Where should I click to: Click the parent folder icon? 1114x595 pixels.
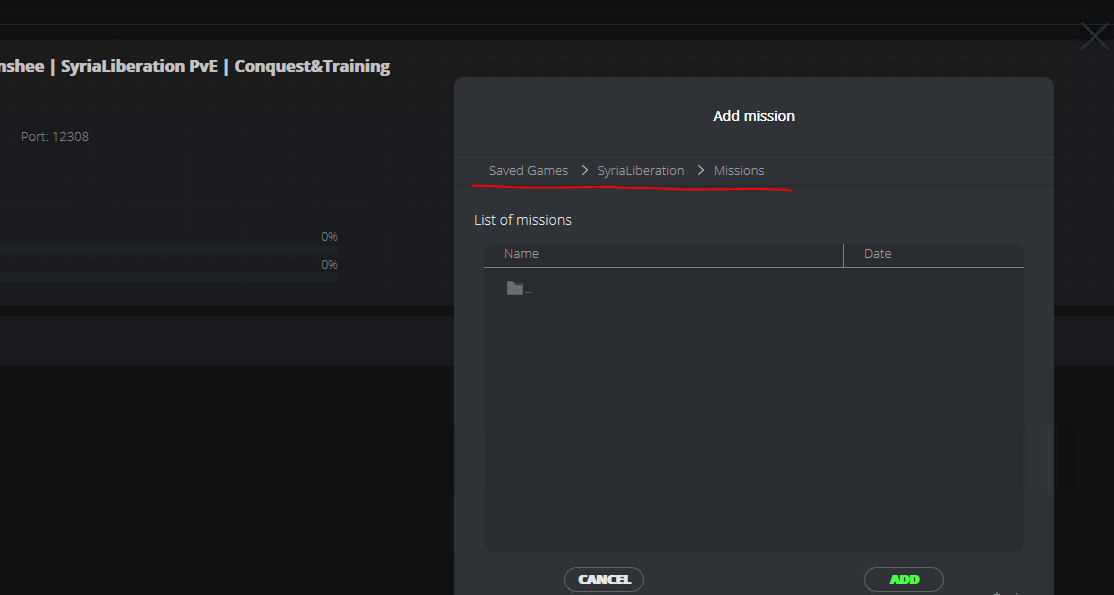point(515,288)
